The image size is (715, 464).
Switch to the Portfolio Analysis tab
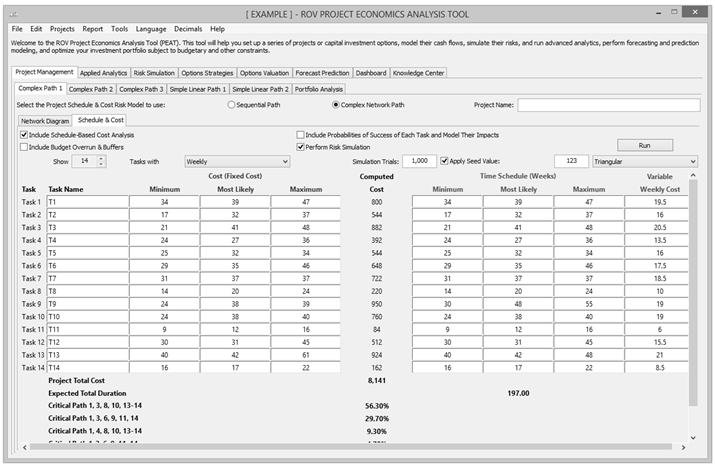click(319, 89)
